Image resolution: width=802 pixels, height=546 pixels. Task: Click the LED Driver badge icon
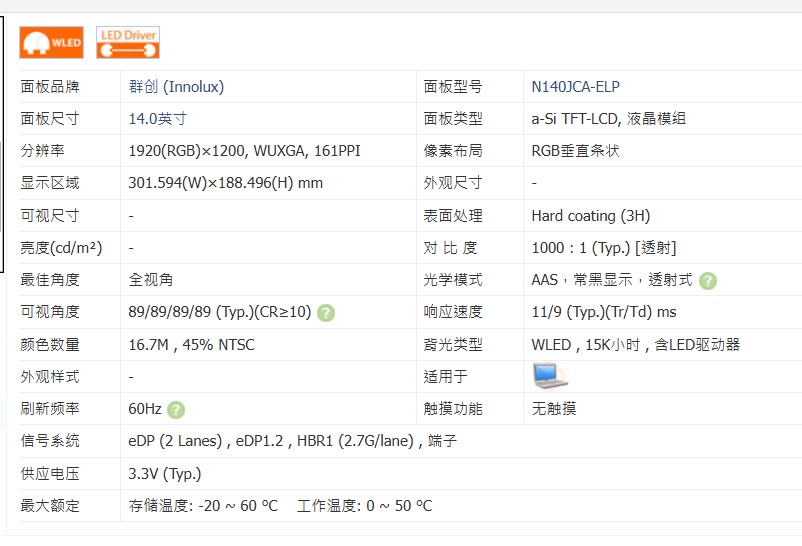tap(128, 42)
